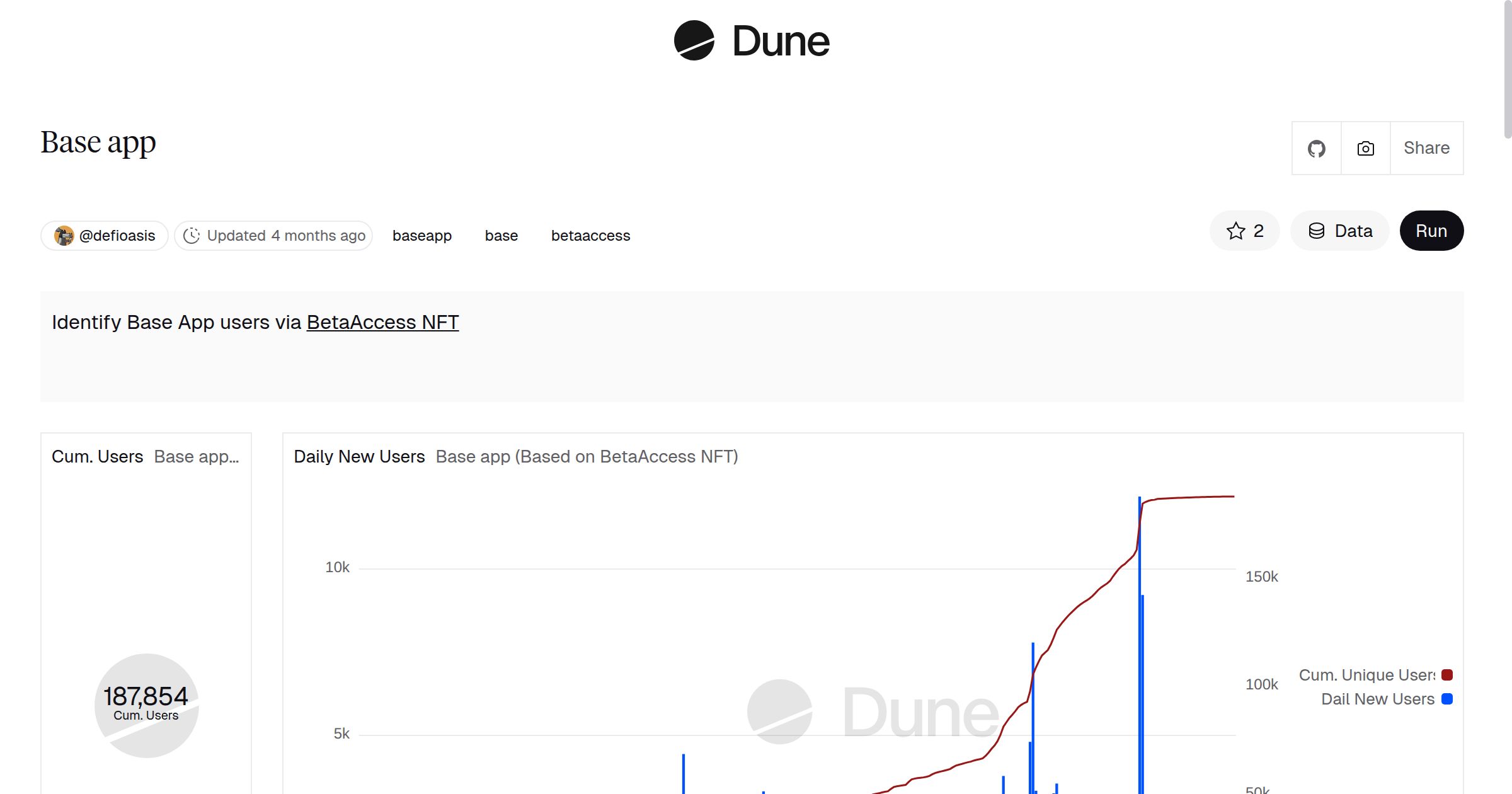Toggle the Cum. Unique Users series visibility

click(1448, 675)
